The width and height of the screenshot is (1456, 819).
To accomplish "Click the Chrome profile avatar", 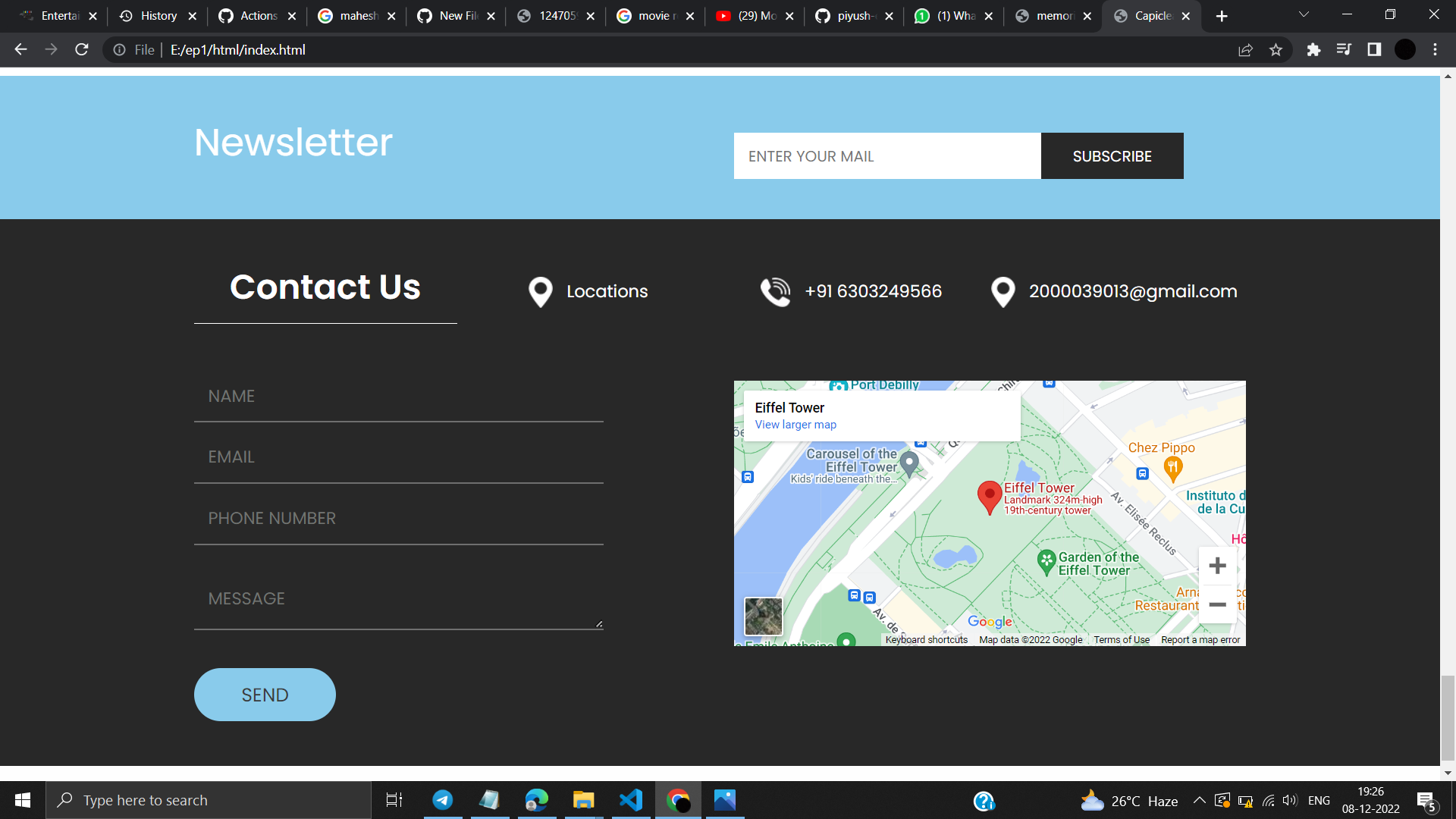I will [x=1404, y=49].
